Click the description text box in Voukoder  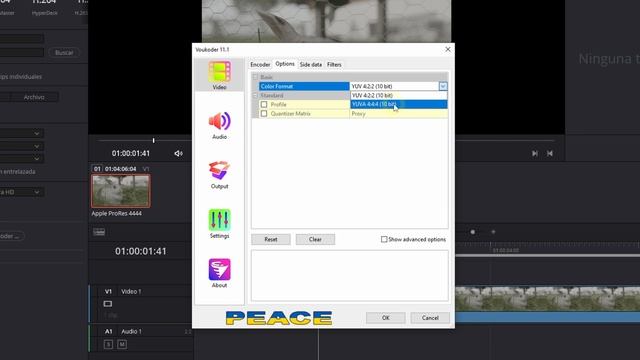click(350, 276)
